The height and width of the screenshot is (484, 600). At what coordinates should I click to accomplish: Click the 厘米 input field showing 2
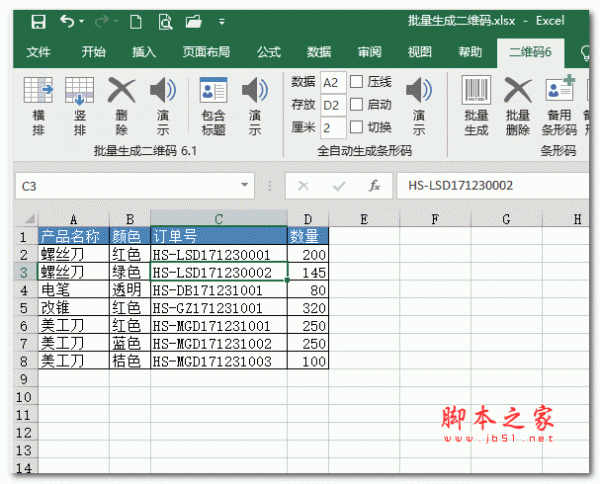pyautogui.click(x=333, y=128)
